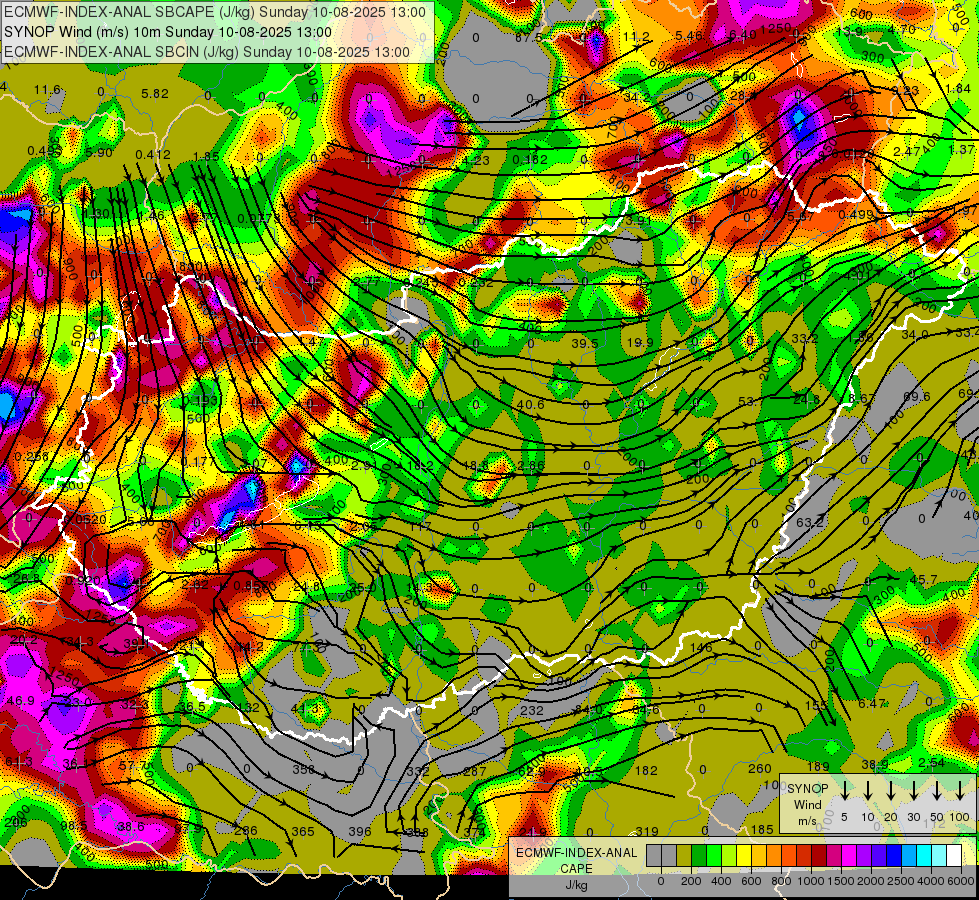This screenshot has width=979, height=900.
Task: Click the 100 m/s wind arrow in legend
Action: point(960,790)
